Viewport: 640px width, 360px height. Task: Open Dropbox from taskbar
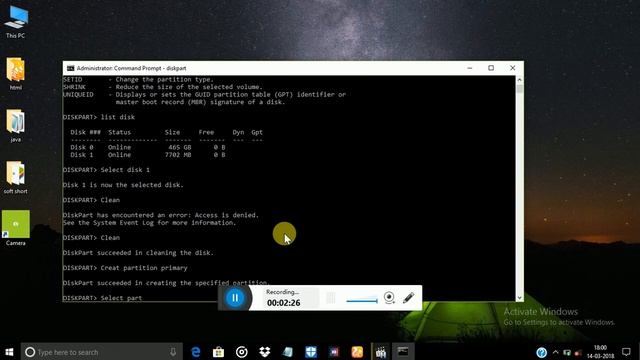click(264, 352)
